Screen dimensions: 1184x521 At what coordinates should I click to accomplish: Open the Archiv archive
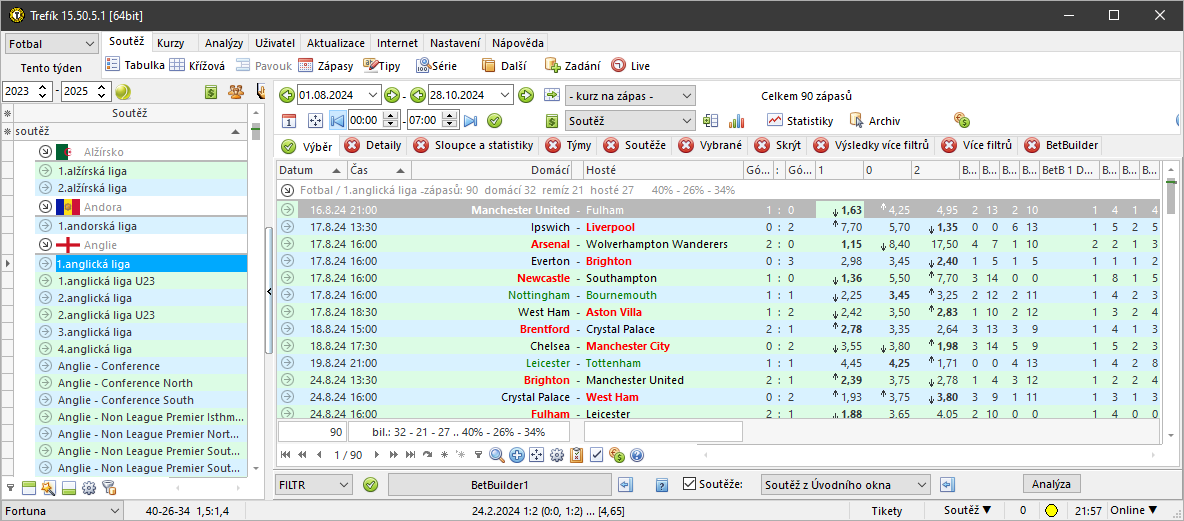tap(874, 120)
